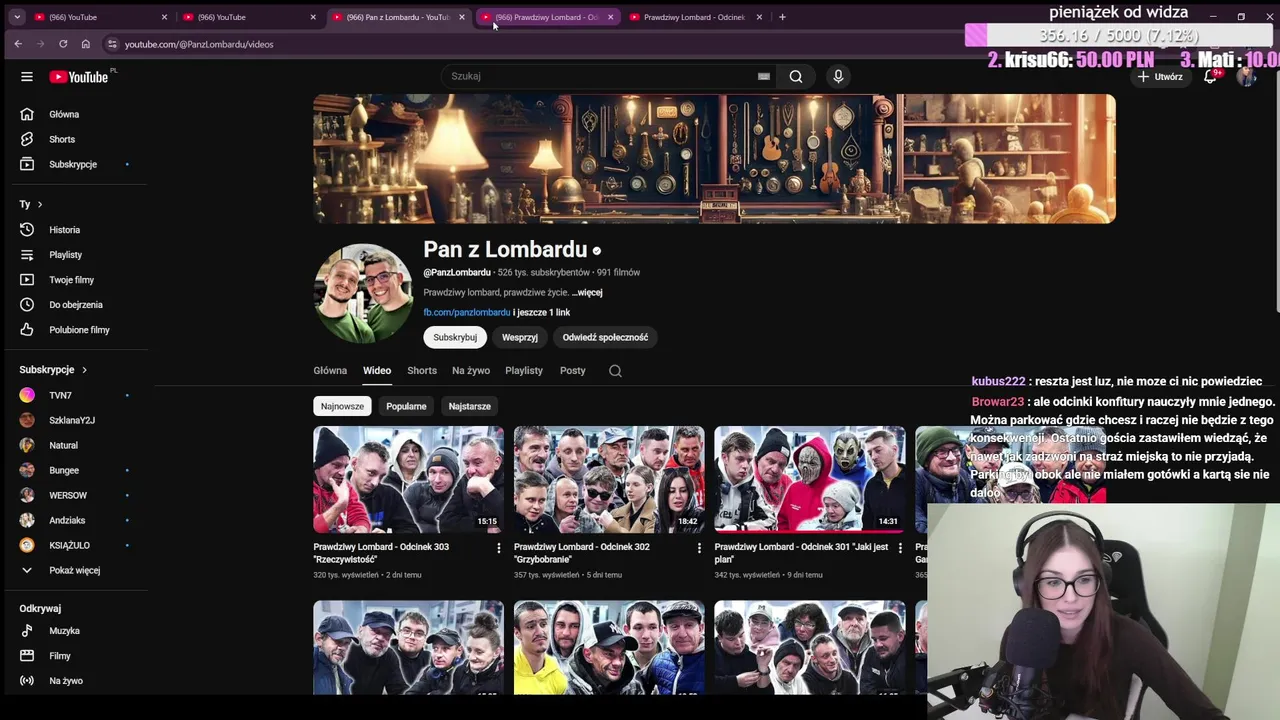This screenshot has height=720, width=1280.
Task: Open options menu for Odcinek 303
Action: (x=499, y=548)
